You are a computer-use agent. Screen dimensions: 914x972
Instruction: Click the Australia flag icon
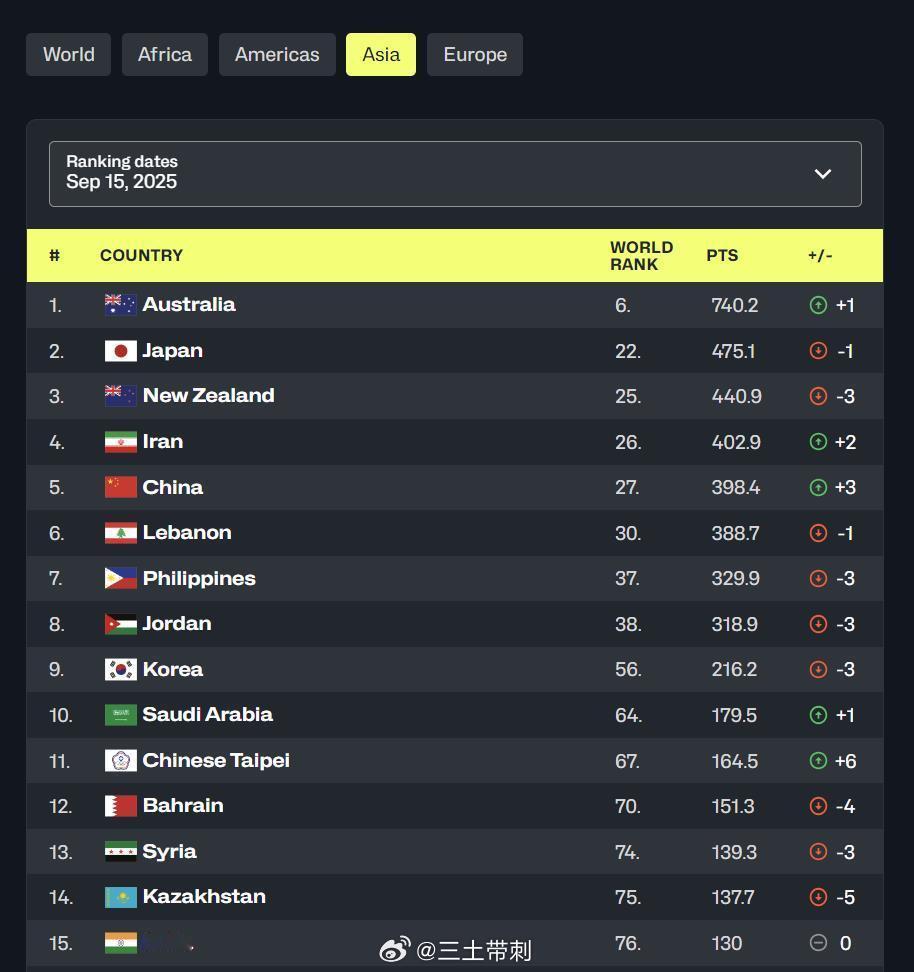coord(120,305)
